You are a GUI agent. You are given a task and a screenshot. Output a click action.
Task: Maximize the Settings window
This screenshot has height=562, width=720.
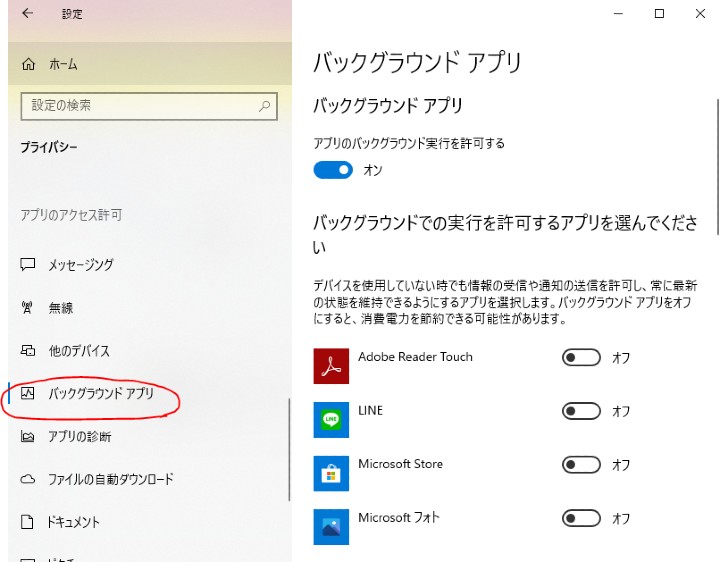pyautogui.click(x=659, y=14)
